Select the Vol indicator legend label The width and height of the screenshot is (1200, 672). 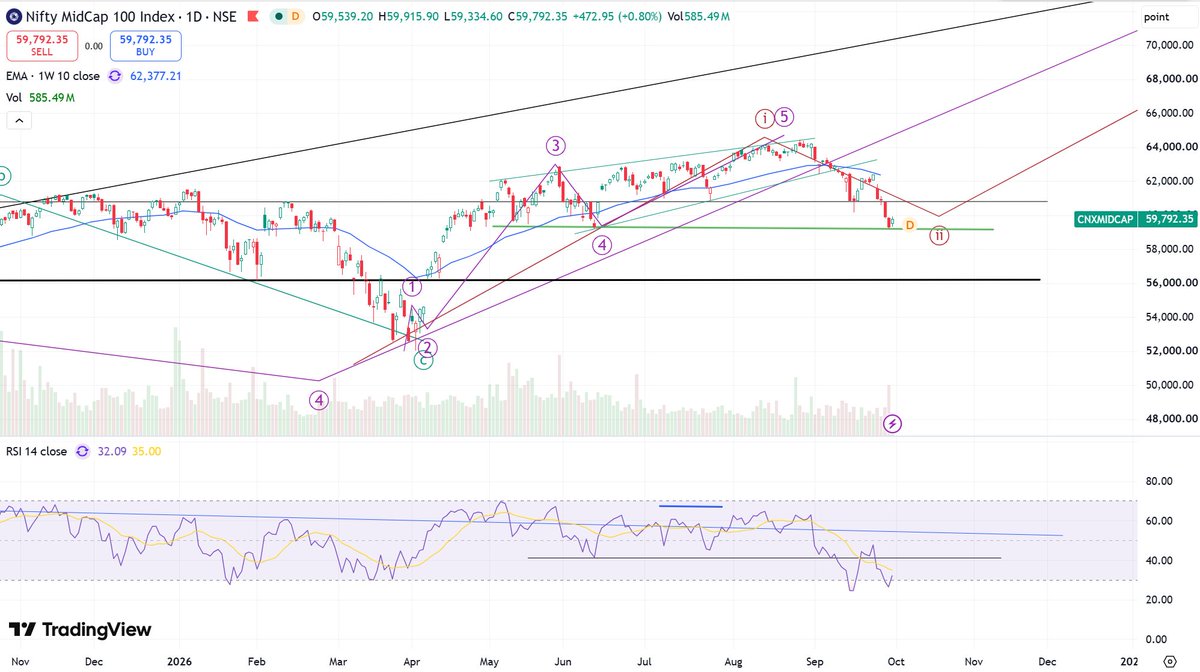point(14,97)
